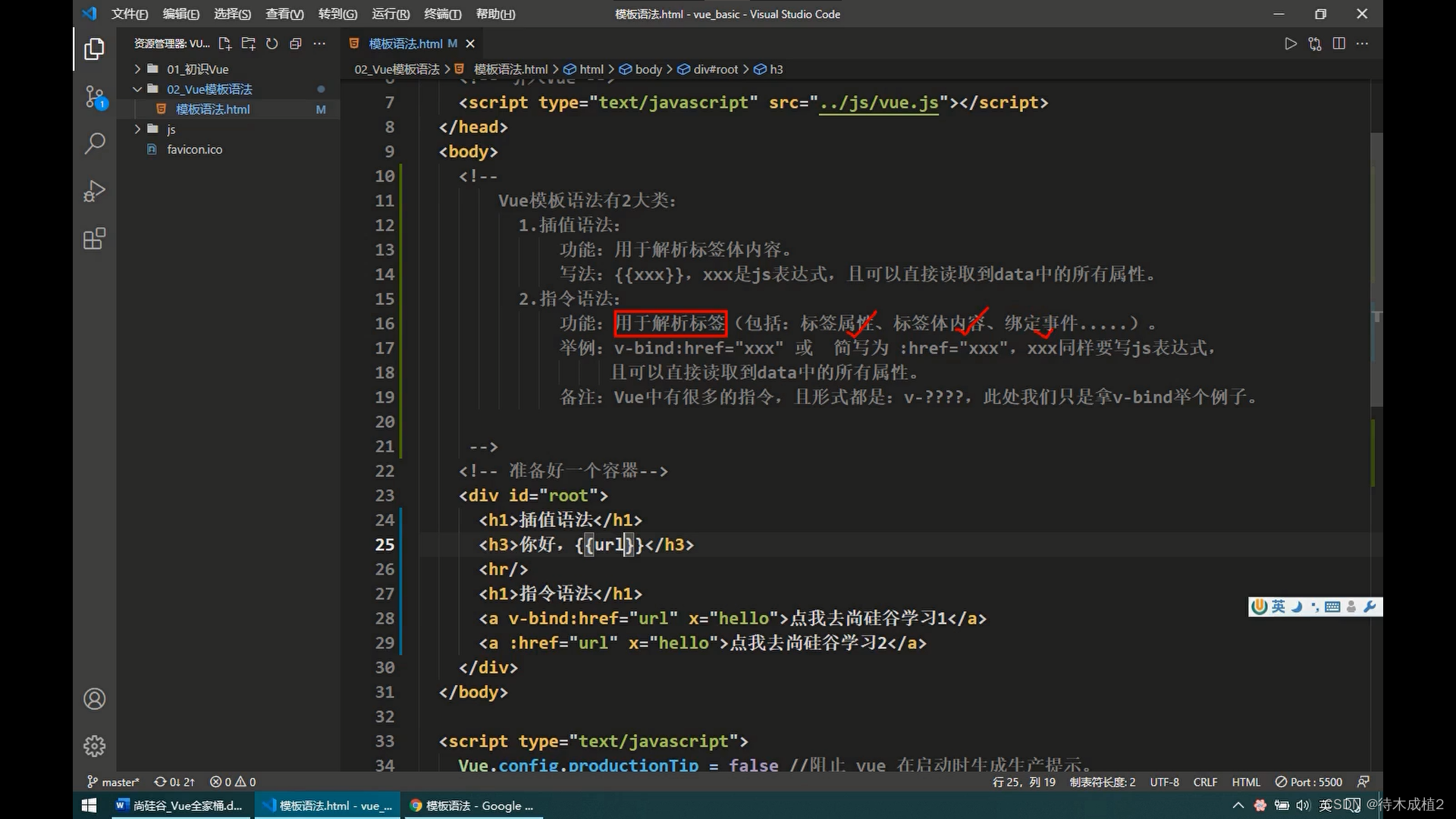Screen dimensions: 1456x819
Task: Click 02_Vue模板语法 breadcrumb segment
Action: click(x=397, y=69)
